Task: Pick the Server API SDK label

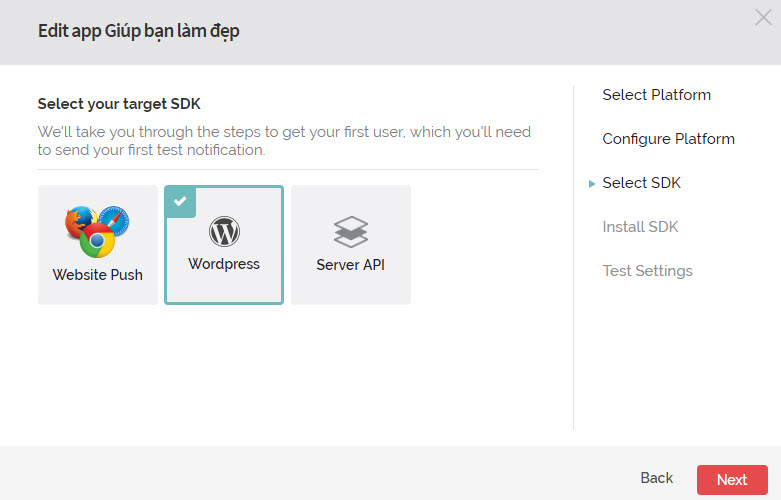Action: tap(351, 265)
